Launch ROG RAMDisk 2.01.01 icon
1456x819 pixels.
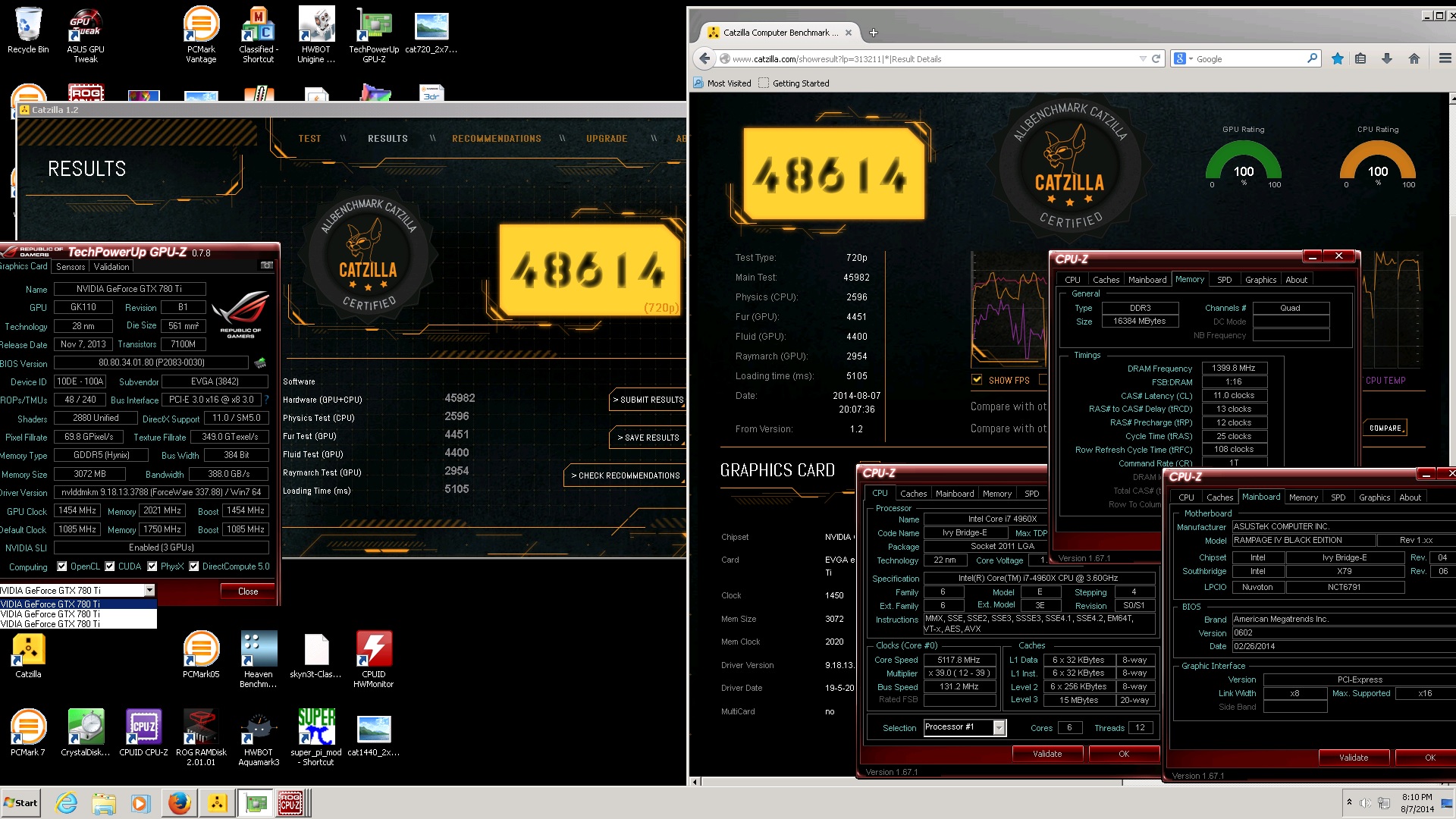201,737
